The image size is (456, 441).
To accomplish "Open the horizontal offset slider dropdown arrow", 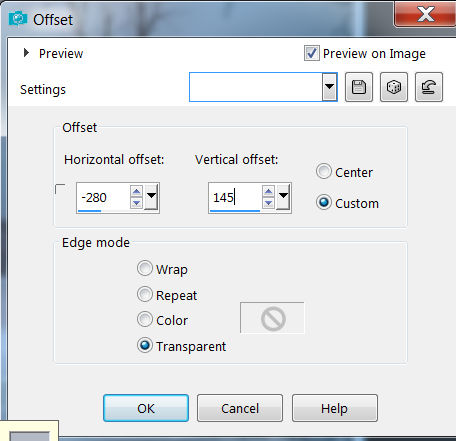I will (x=151, y=197).
